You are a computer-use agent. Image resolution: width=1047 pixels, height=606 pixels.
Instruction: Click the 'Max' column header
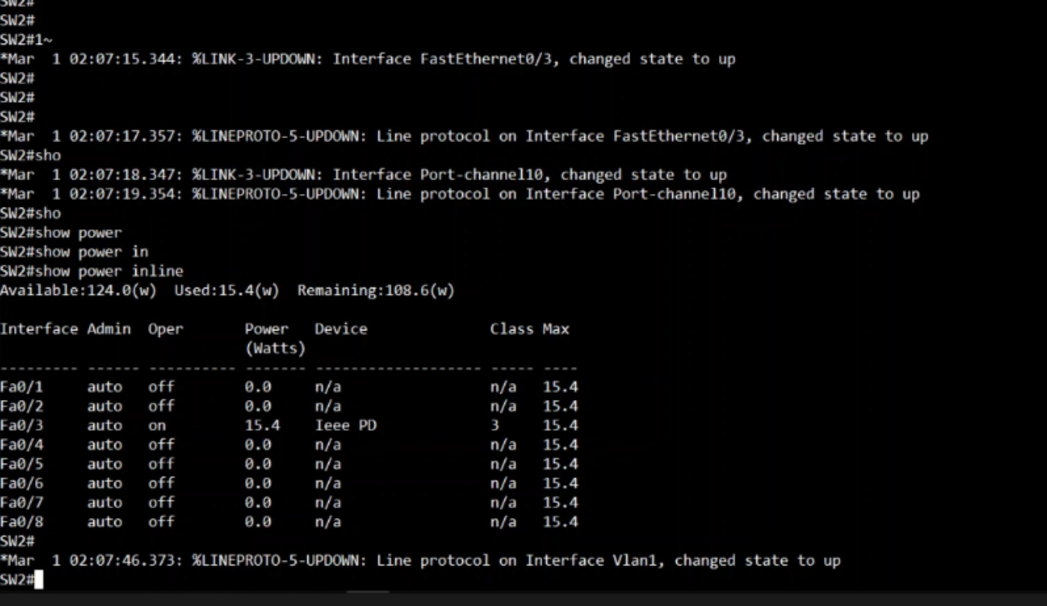[x=556, y=329]
